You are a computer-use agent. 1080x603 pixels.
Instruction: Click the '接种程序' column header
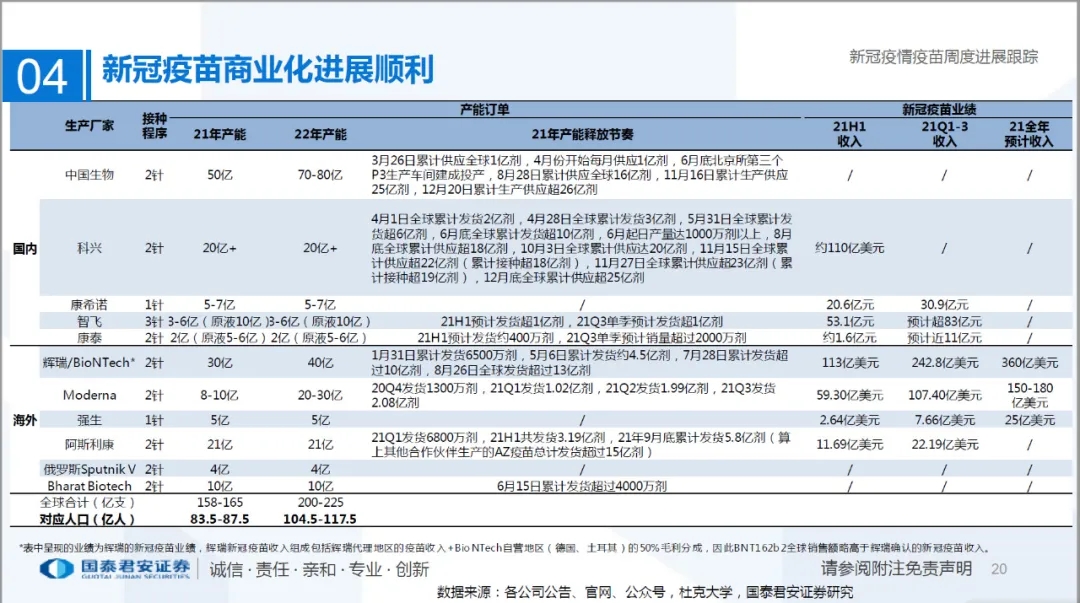[154, 125]
